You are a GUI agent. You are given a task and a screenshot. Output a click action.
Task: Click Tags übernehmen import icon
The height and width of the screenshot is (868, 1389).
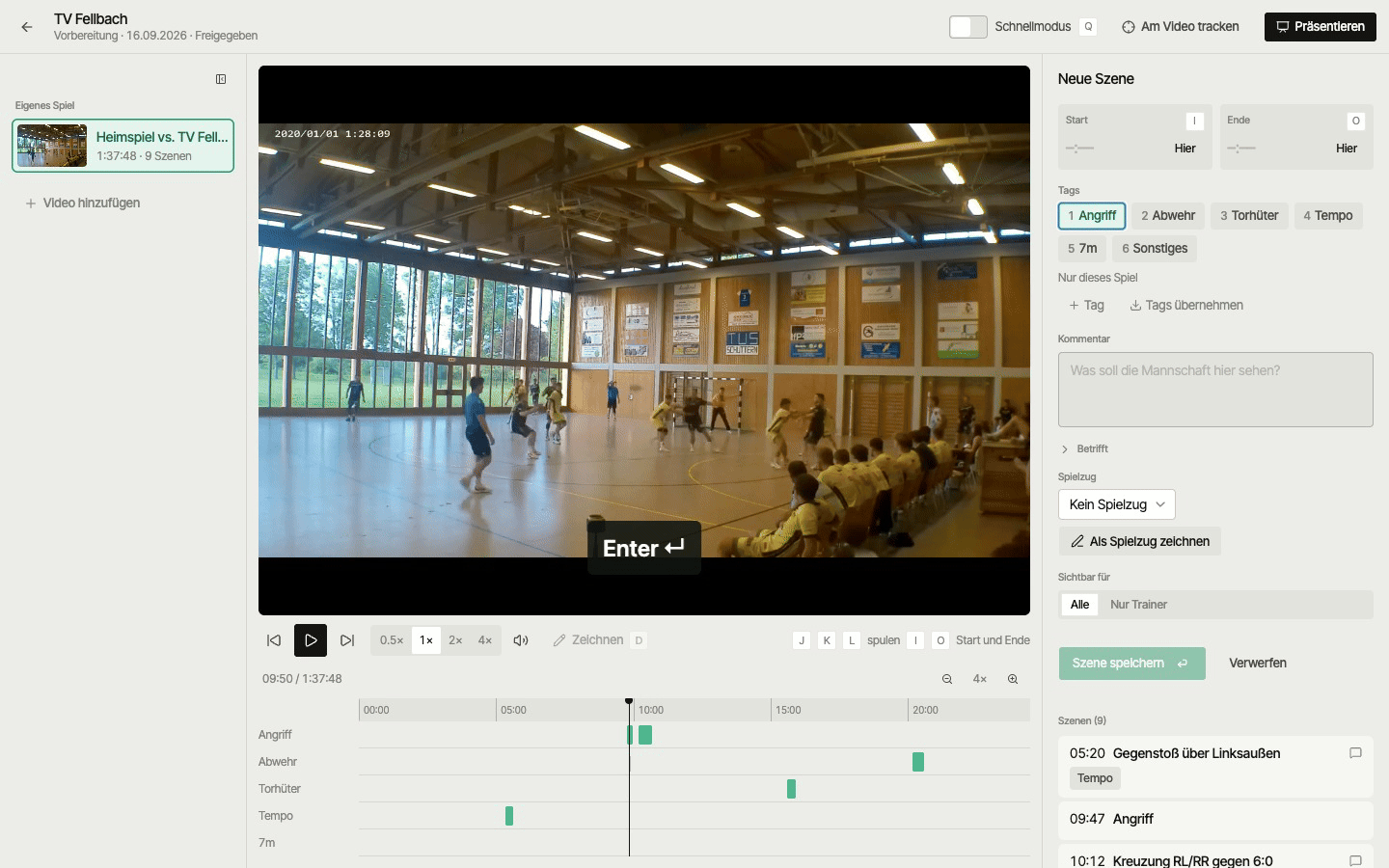[x=1135, y=305]
